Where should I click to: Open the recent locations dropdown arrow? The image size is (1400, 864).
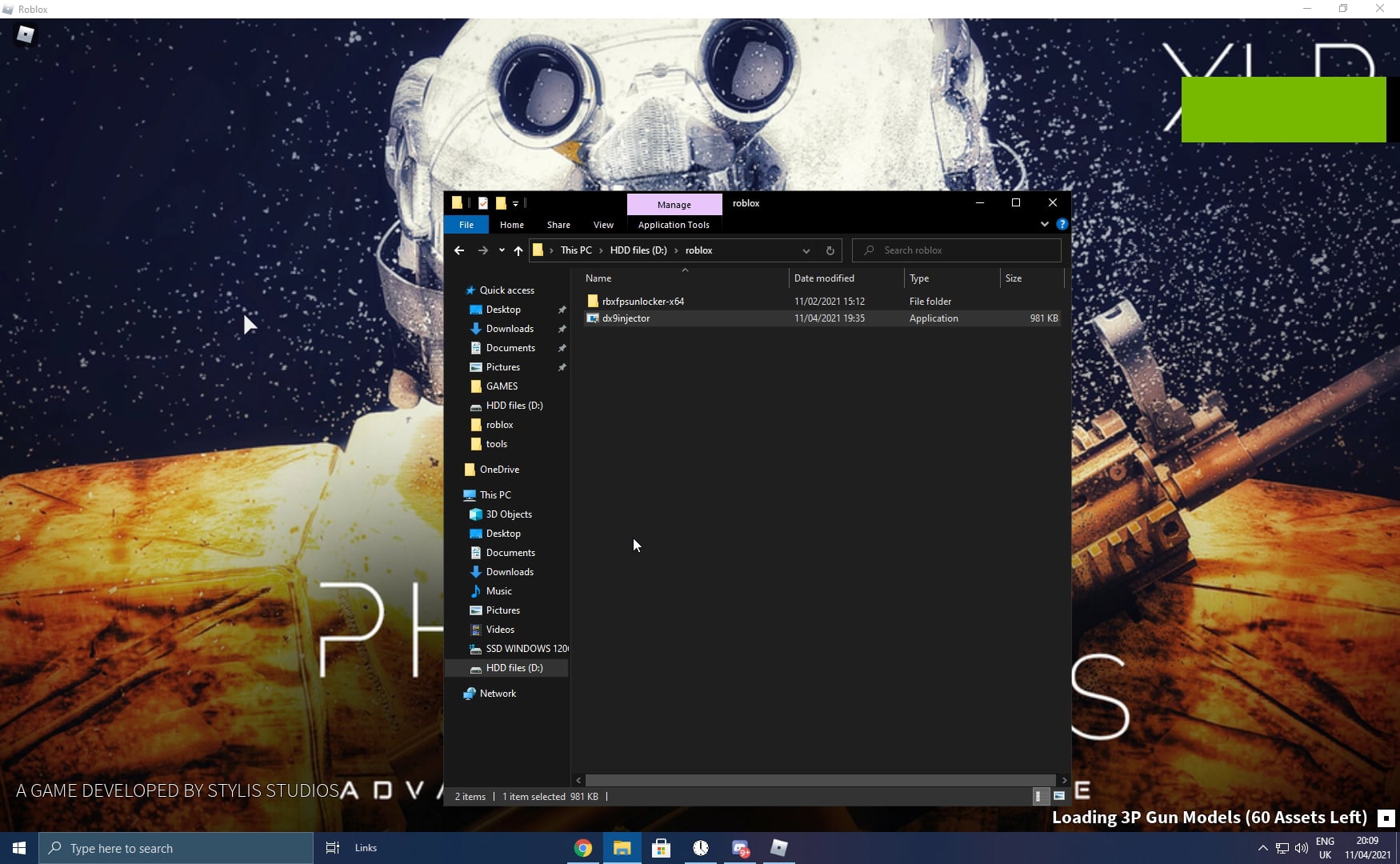point(501,250)
